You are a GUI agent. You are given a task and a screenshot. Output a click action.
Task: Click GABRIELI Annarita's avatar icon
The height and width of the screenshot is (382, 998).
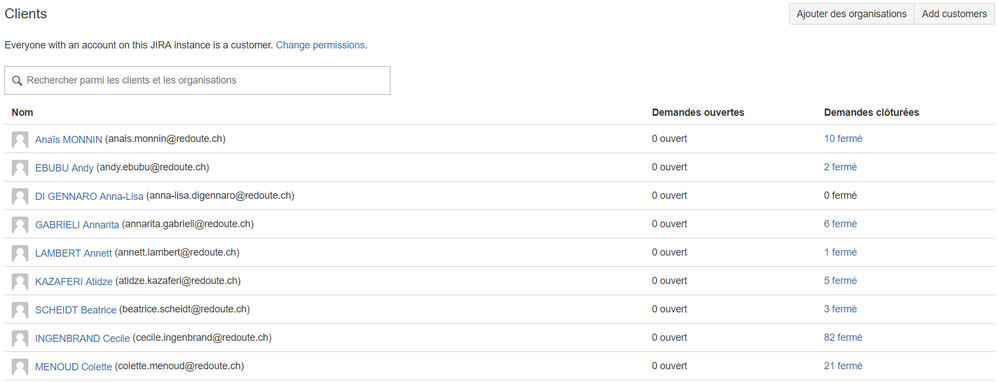coord(20,225)
